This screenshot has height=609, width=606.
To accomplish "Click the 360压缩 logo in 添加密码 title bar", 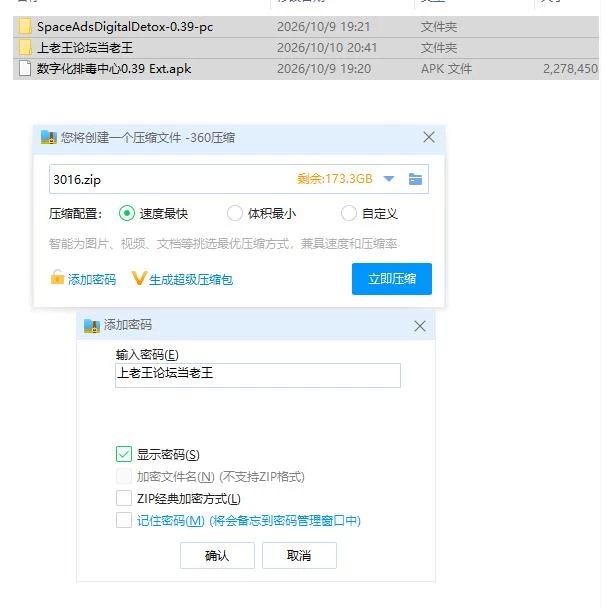I will point(92,325).
